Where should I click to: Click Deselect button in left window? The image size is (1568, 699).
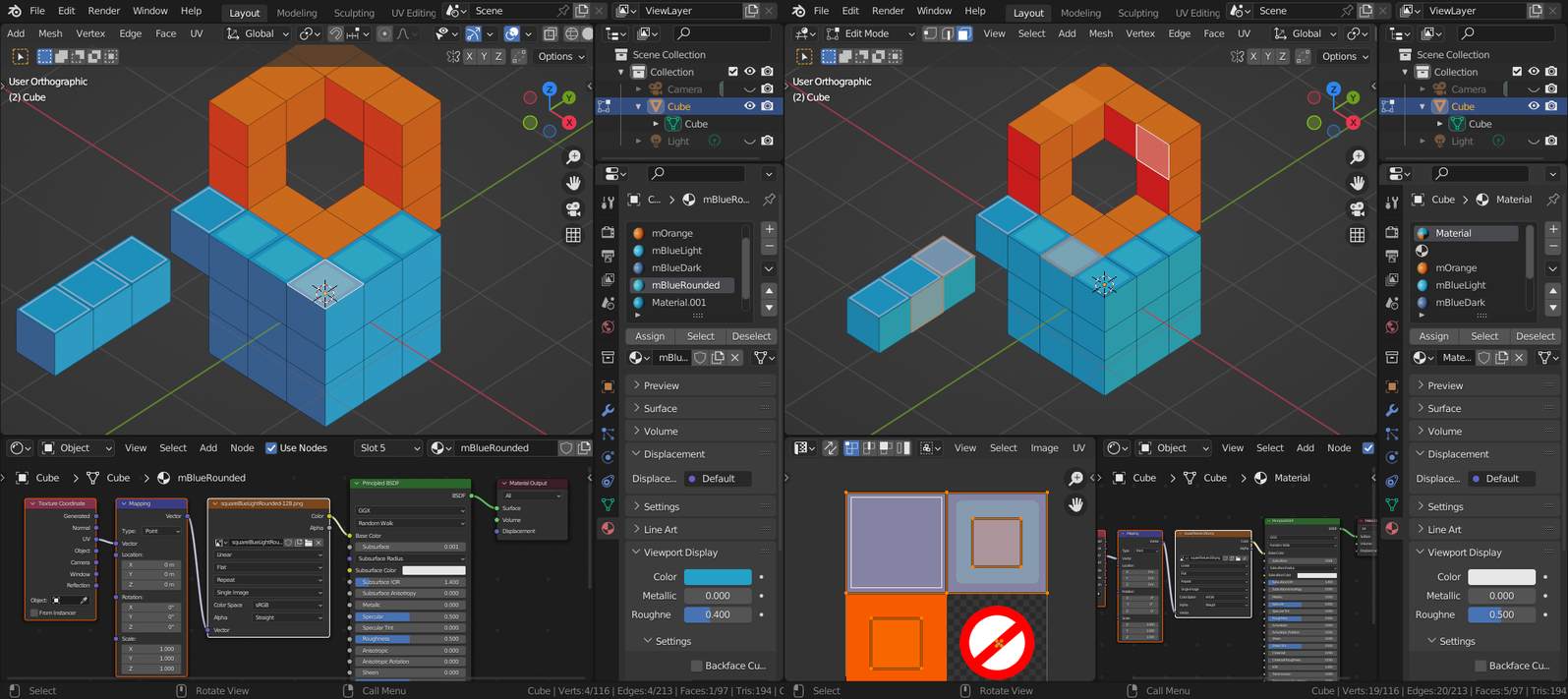pos(752,336)
